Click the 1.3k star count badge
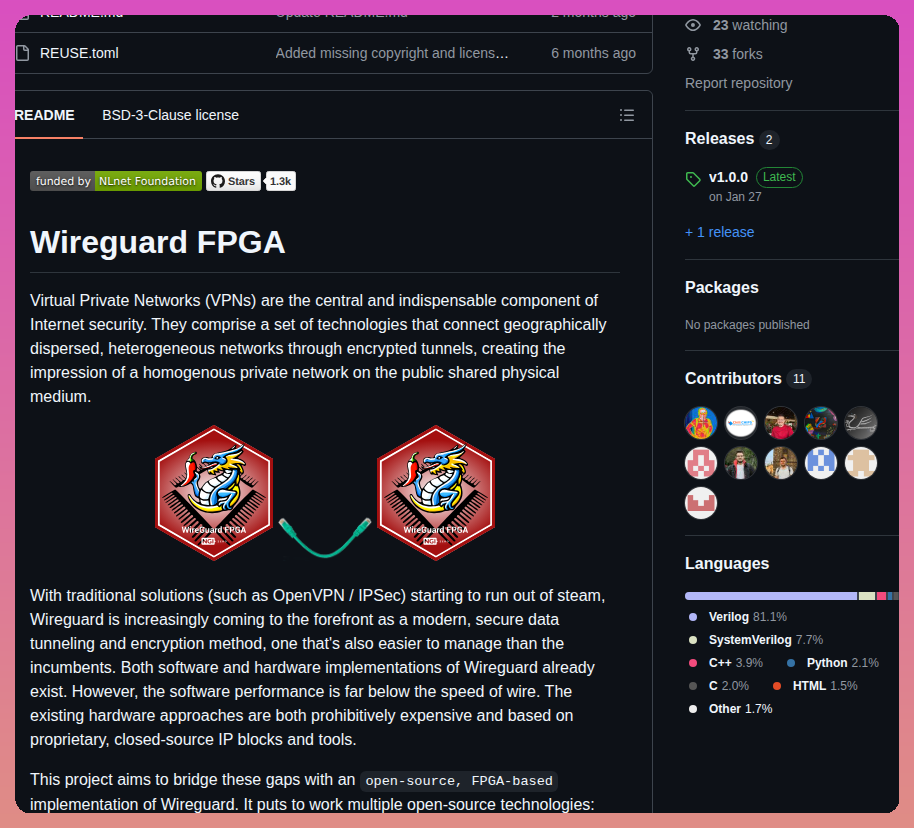Viewport: 914px width, 828px height. coord(280,181)
